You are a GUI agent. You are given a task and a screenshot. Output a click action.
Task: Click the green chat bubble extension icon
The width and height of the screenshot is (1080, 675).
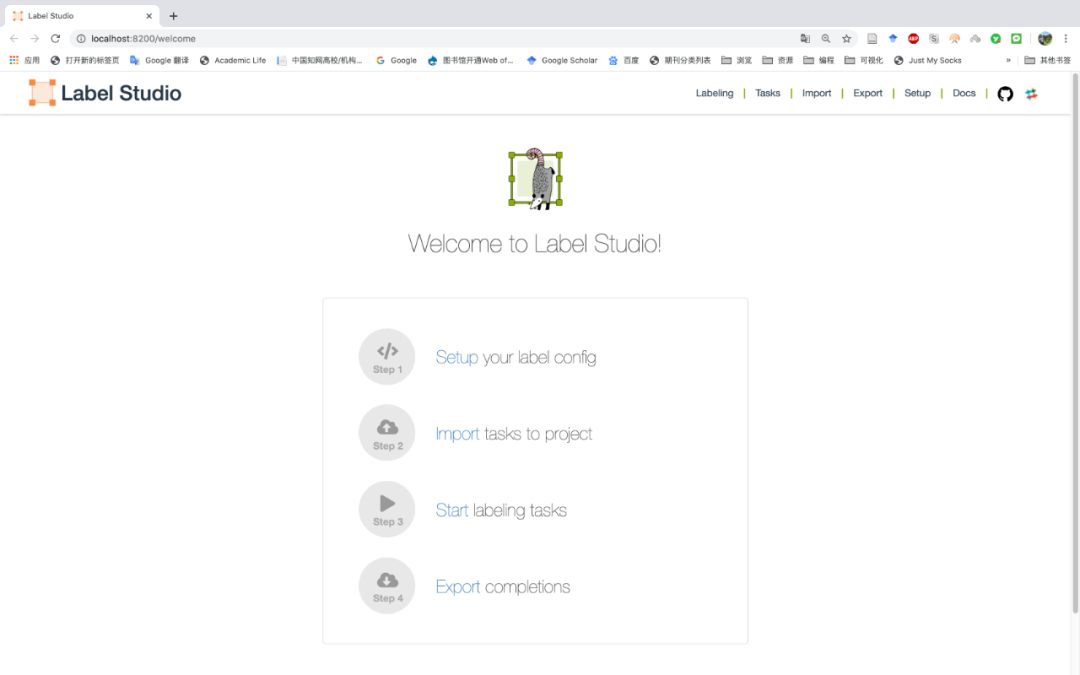pos(1017,39)
